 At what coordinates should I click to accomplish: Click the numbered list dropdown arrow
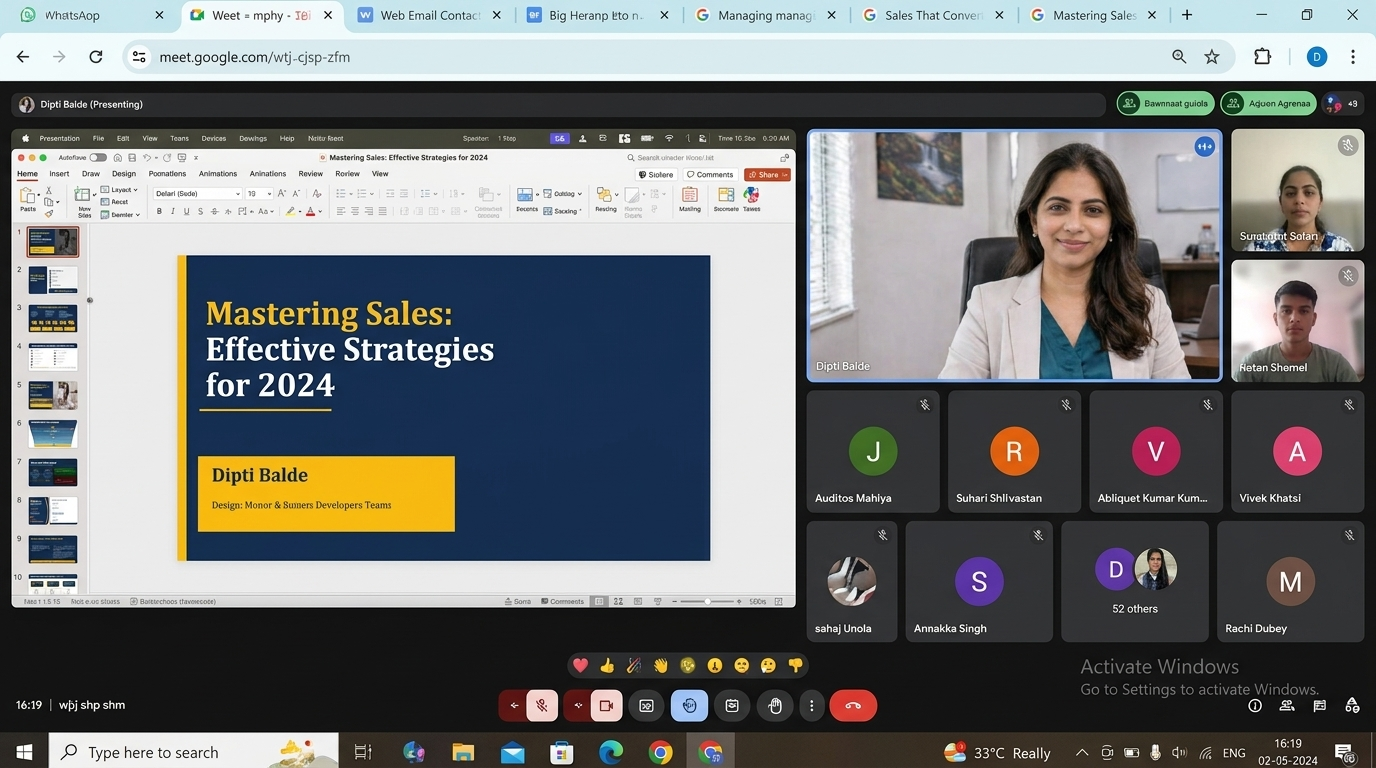tap(374, 194)
